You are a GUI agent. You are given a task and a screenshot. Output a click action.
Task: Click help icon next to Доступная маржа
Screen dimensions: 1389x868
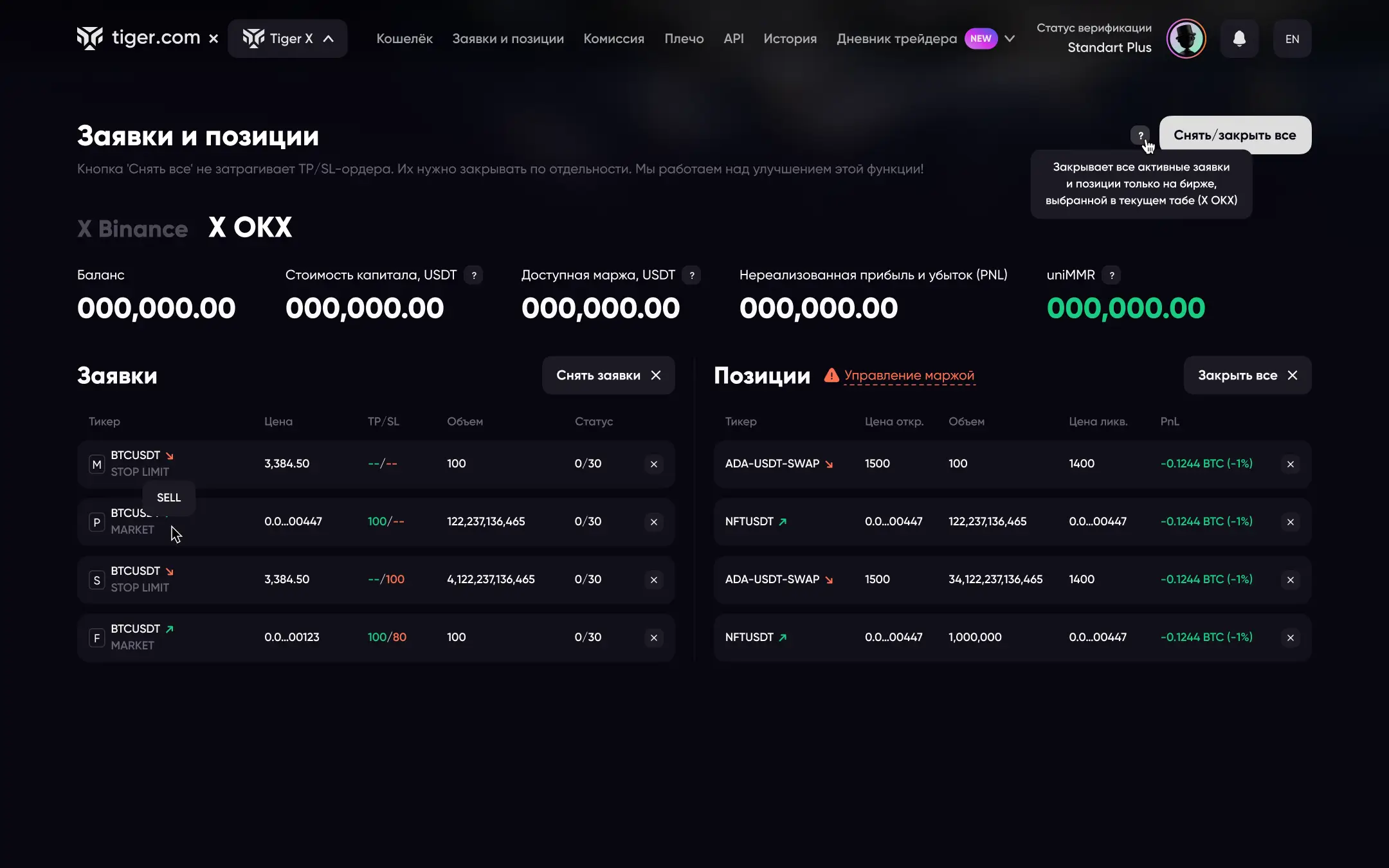(692, 275)
